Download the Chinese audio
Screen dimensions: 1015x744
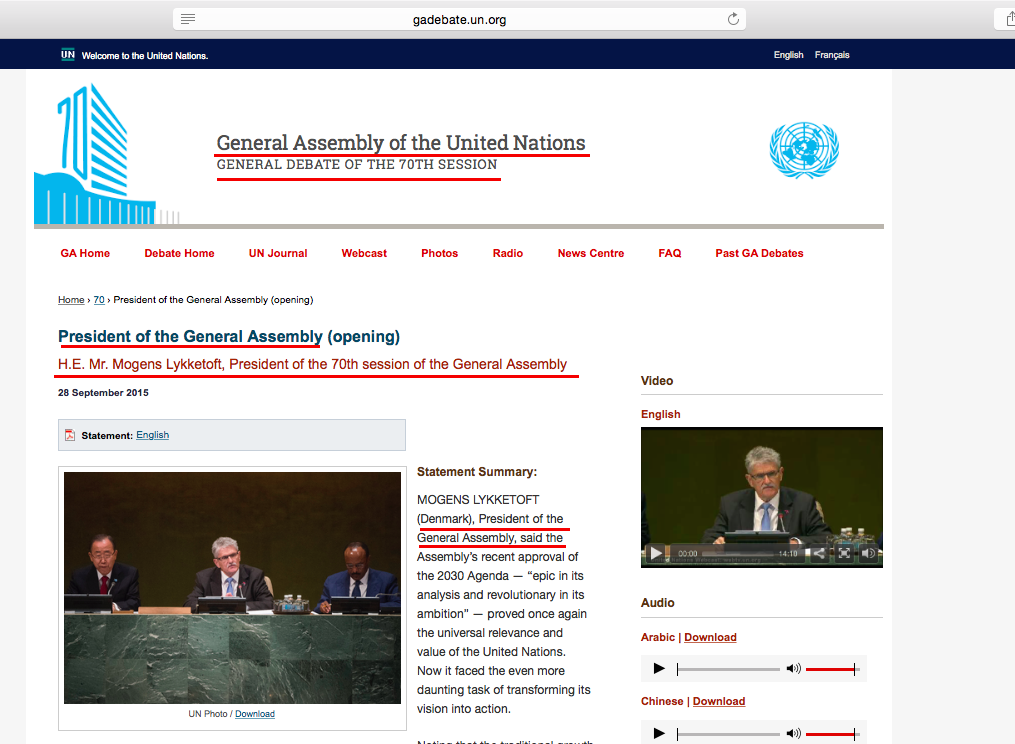[x=719, y=701]
